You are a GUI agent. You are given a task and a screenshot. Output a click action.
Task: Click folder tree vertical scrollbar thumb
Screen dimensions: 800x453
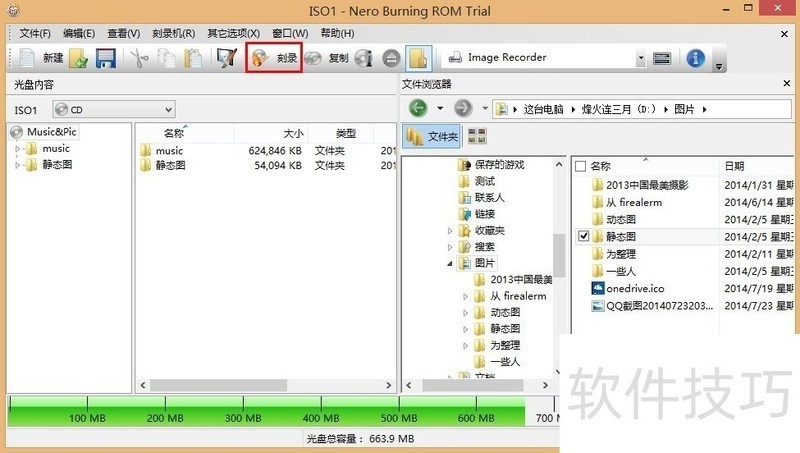(559, 255)
